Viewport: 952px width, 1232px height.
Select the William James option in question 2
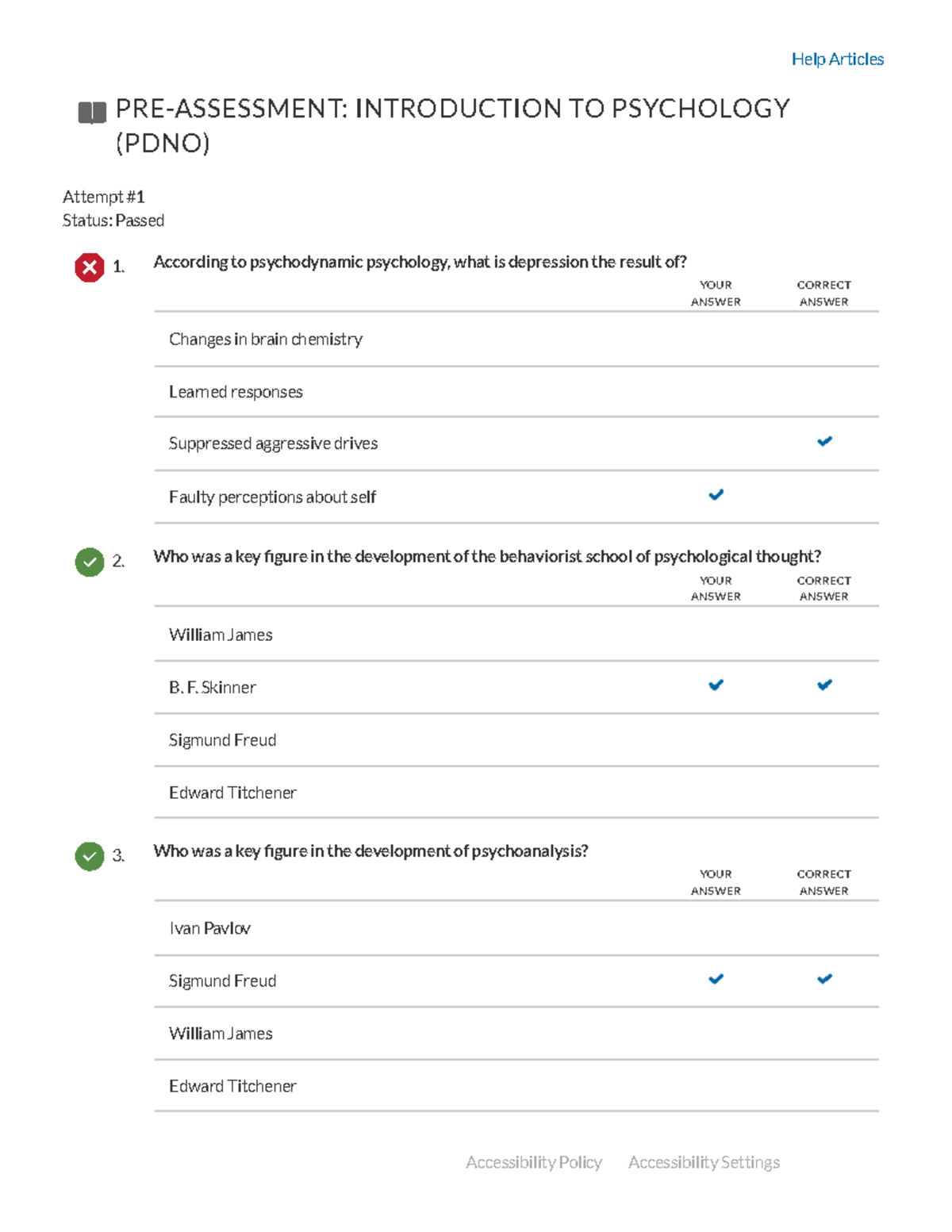[x=221, y=635]
